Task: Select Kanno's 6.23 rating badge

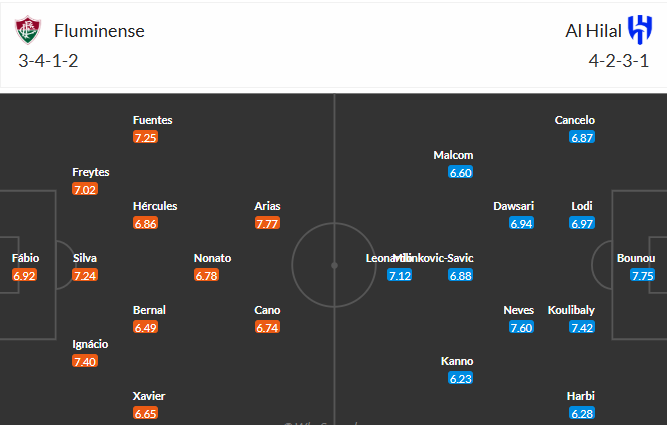Action: [460, 379]
